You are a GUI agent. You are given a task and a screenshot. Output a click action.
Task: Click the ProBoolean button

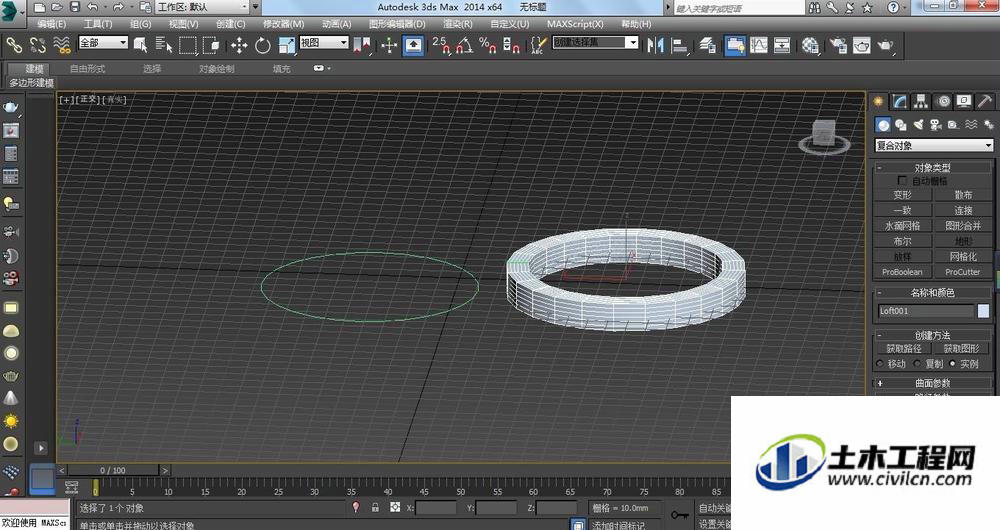[x=902, y=272]
